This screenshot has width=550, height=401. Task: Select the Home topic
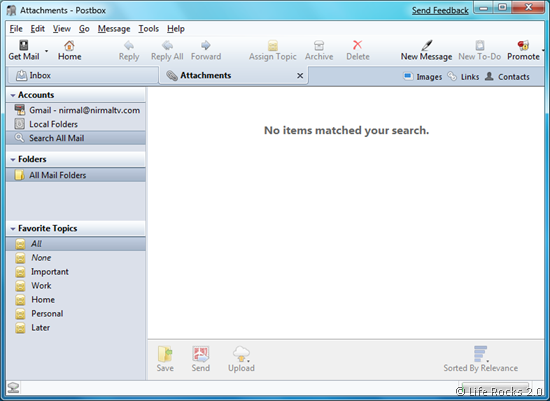(76, 300)
